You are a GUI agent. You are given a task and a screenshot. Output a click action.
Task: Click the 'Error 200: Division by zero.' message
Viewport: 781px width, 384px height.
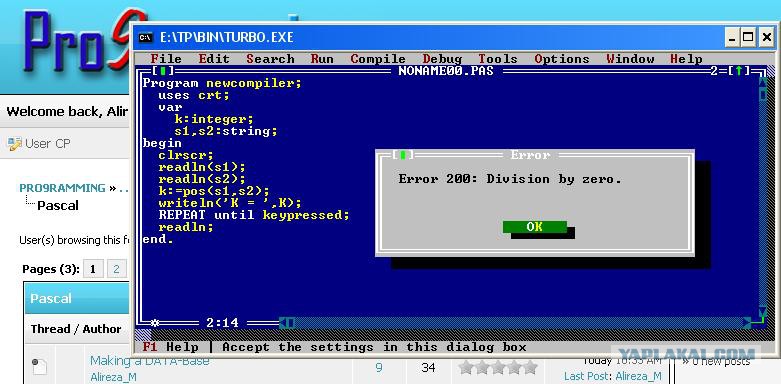[510, 179]
